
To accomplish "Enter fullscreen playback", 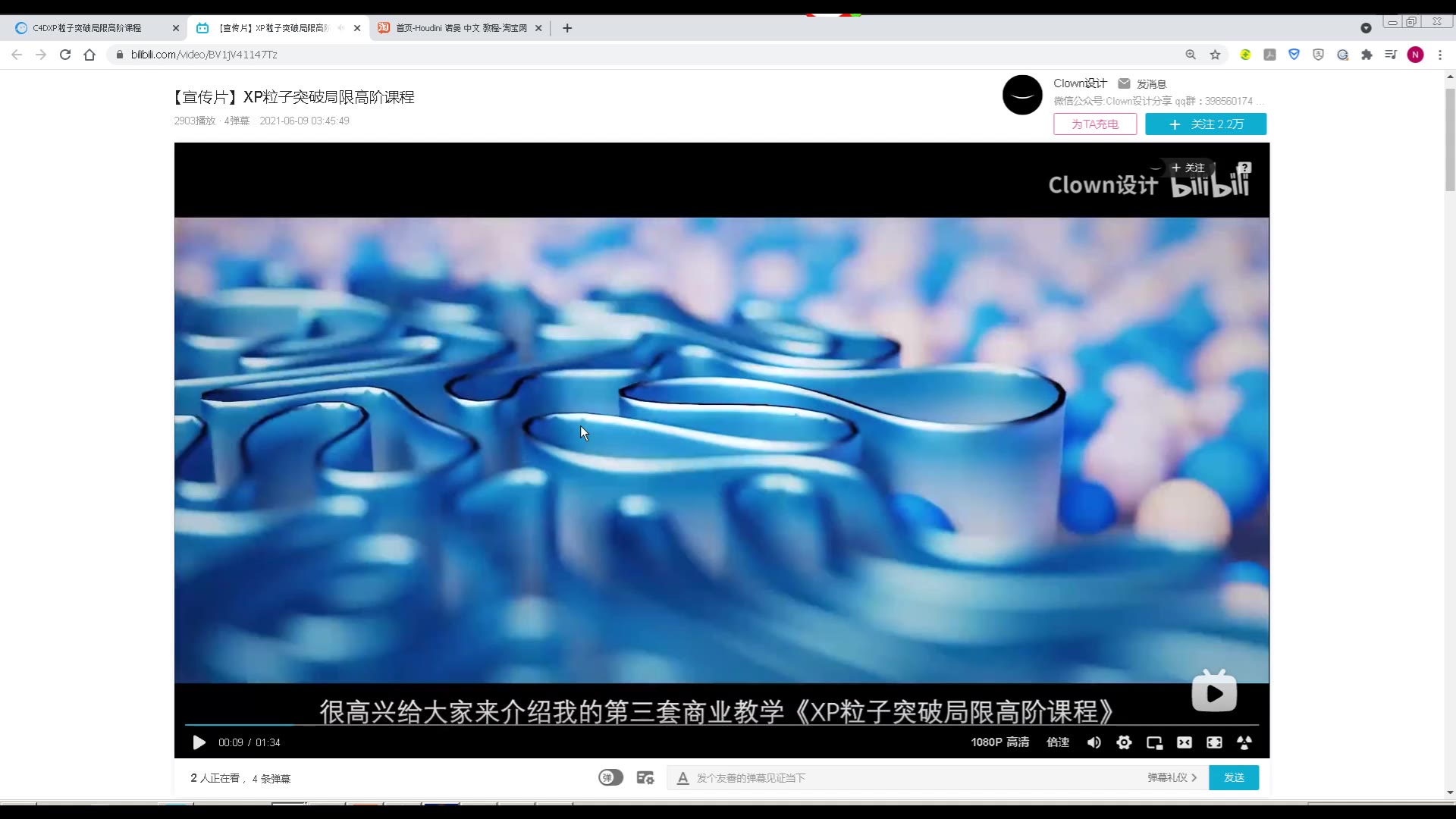I will pos(1214,742).
